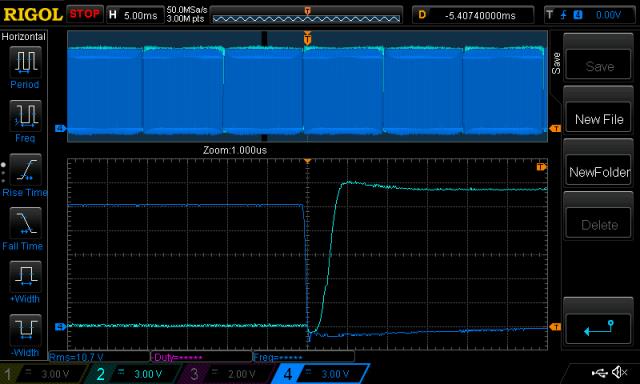The image size is (640, 384).
Task: Select the Freq measurement icon
Action: pos(25,115)
